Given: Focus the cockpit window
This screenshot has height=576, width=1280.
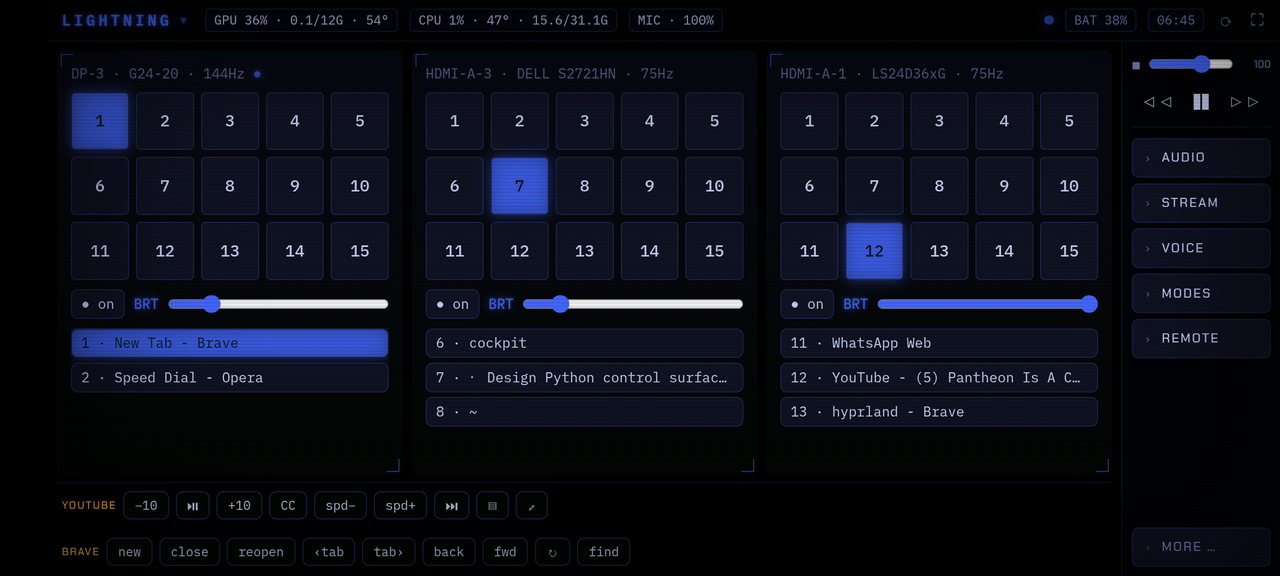Looking at the screenshot, I should [584, 343].
